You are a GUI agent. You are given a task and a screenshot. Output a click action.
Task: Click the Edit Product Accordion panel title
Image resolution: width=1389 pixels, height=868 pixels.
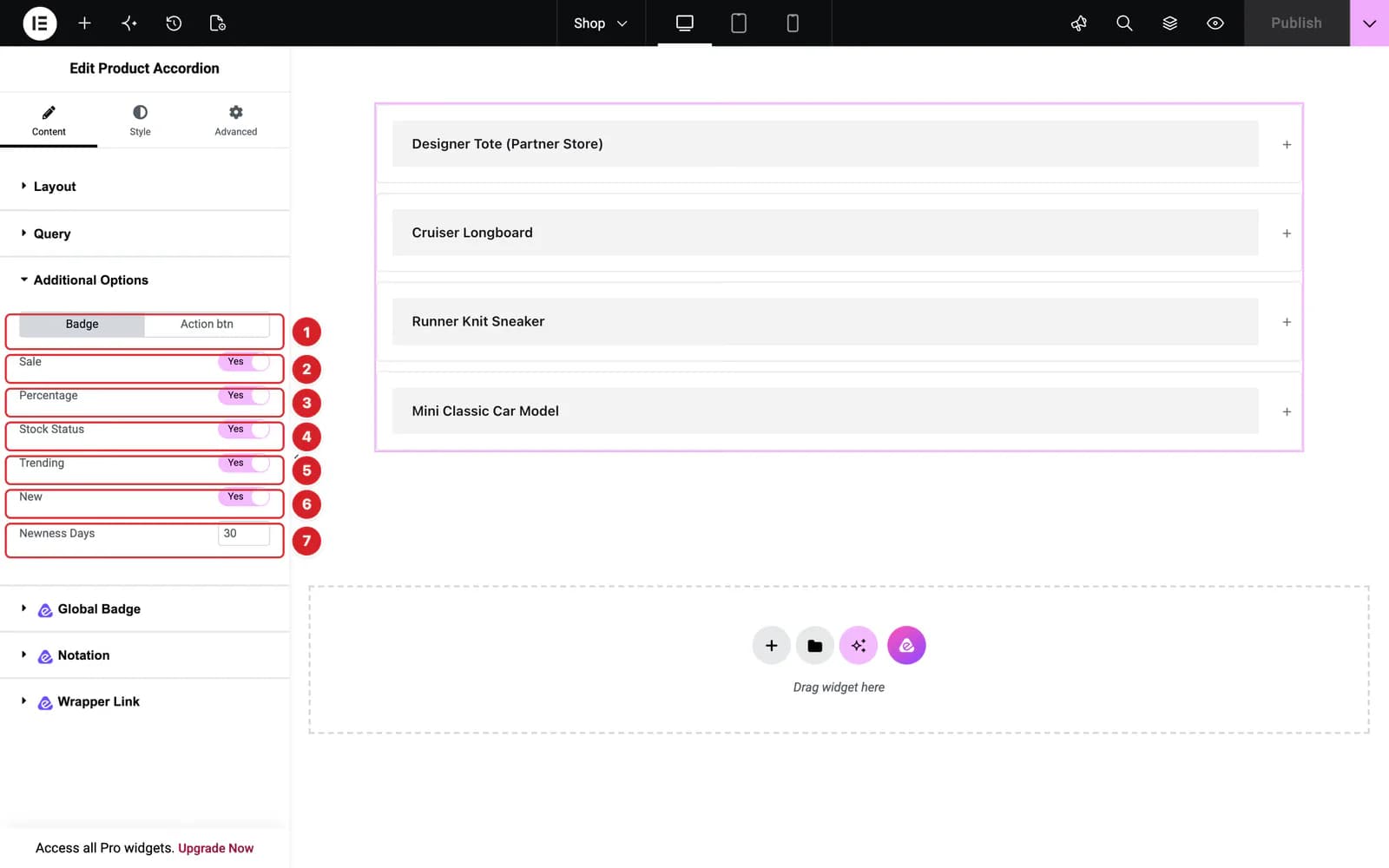tap(144, 69)
